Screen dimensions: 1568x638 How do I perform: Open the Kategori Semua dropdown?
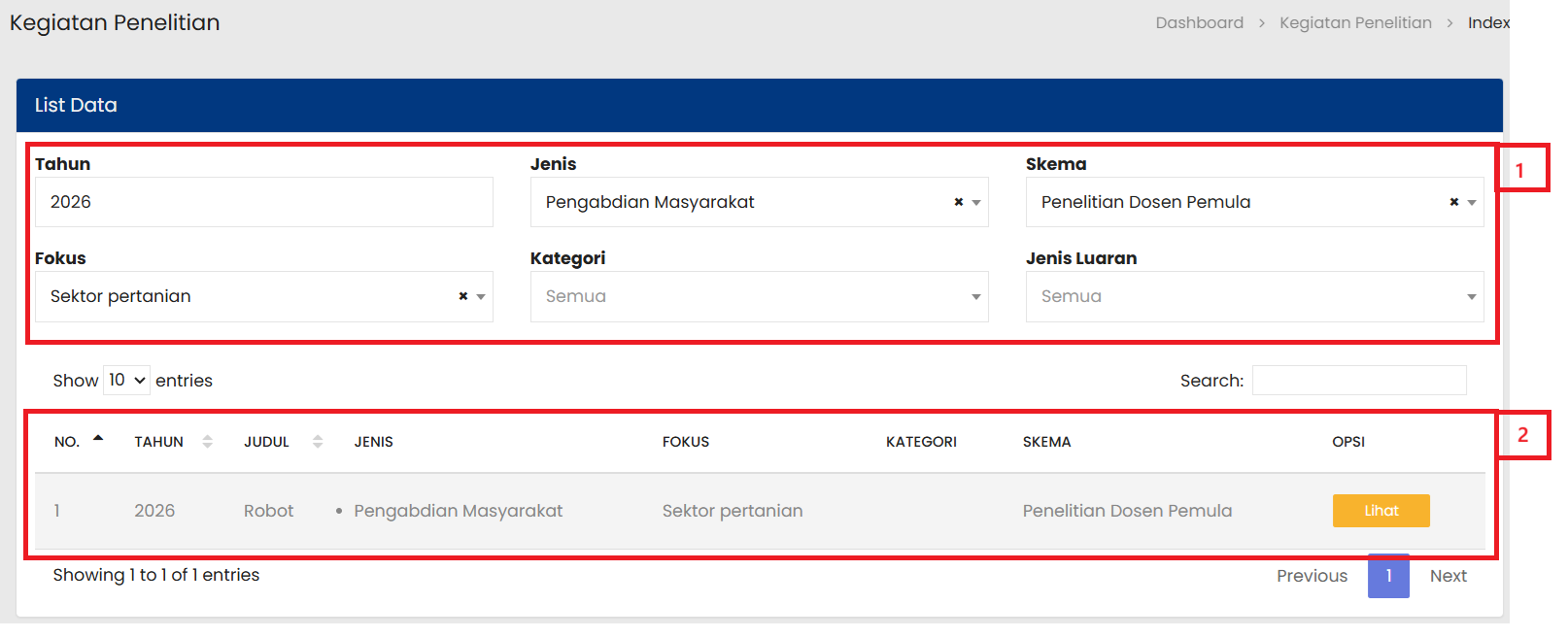tap(759, 296)
